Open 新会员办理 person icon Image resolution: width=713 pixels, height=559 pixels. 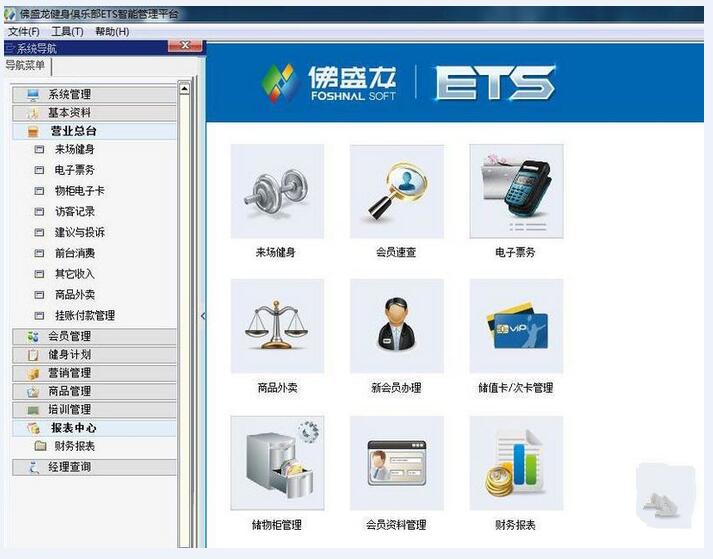coord(397,326)
